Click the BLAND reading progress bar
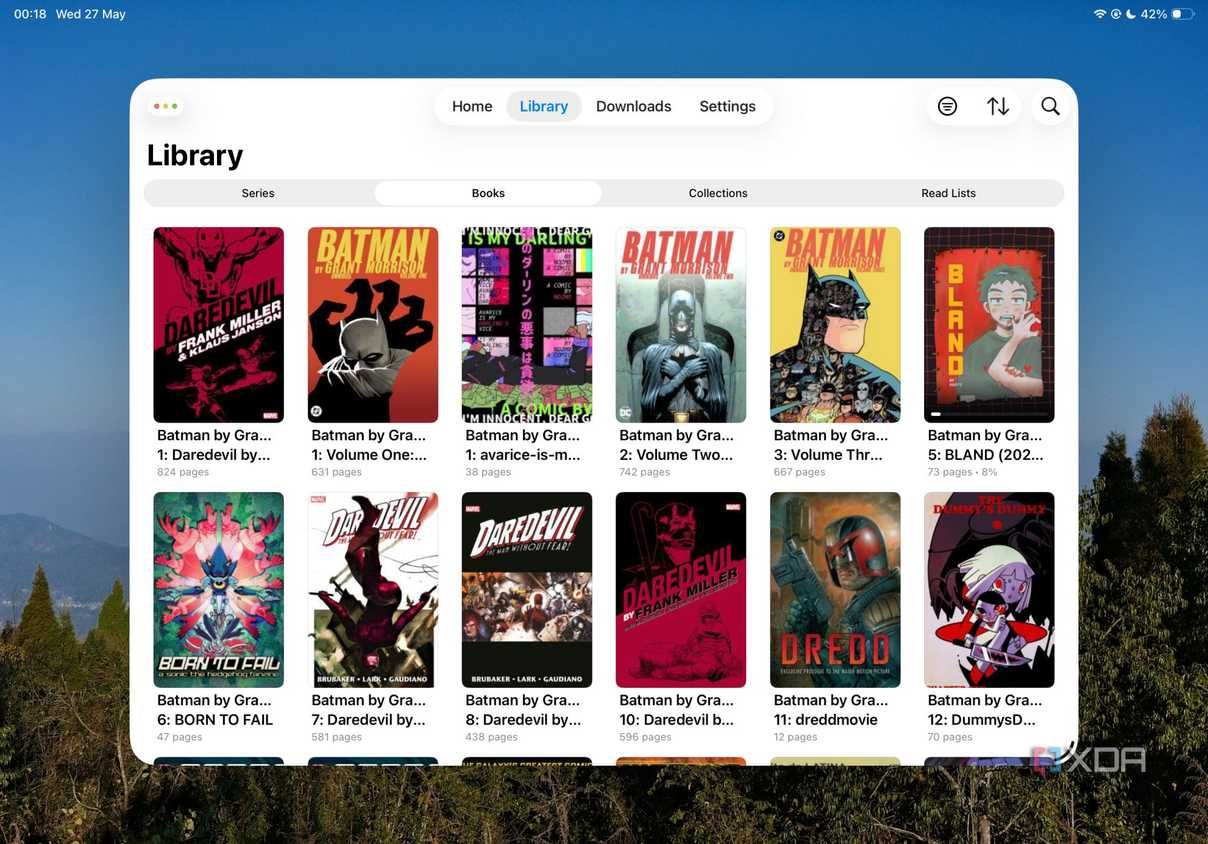This screenshot has height=844, width=1208. 989,413
